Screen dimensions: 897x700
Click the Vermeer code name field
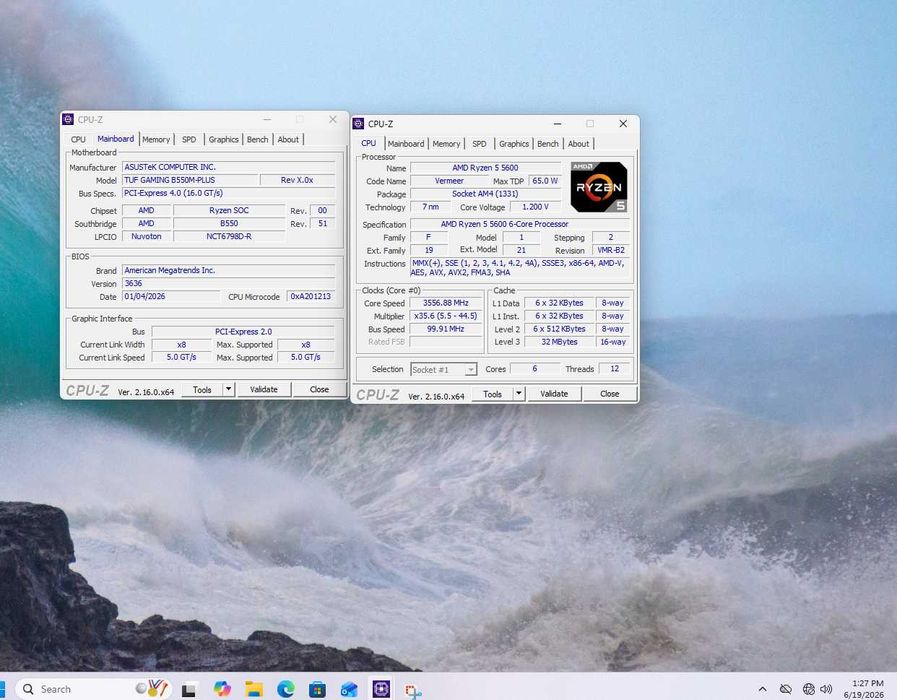click(449, 181)
